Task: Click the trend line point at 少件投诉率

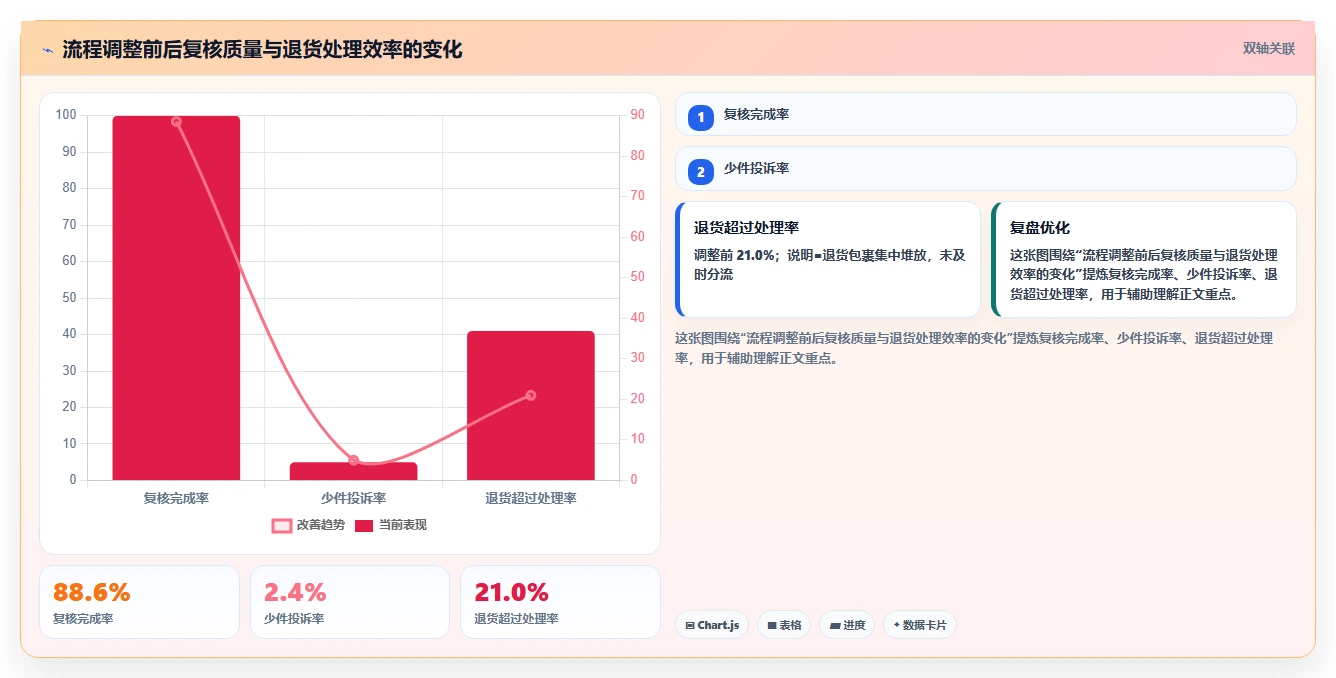Action: (353, 460)
